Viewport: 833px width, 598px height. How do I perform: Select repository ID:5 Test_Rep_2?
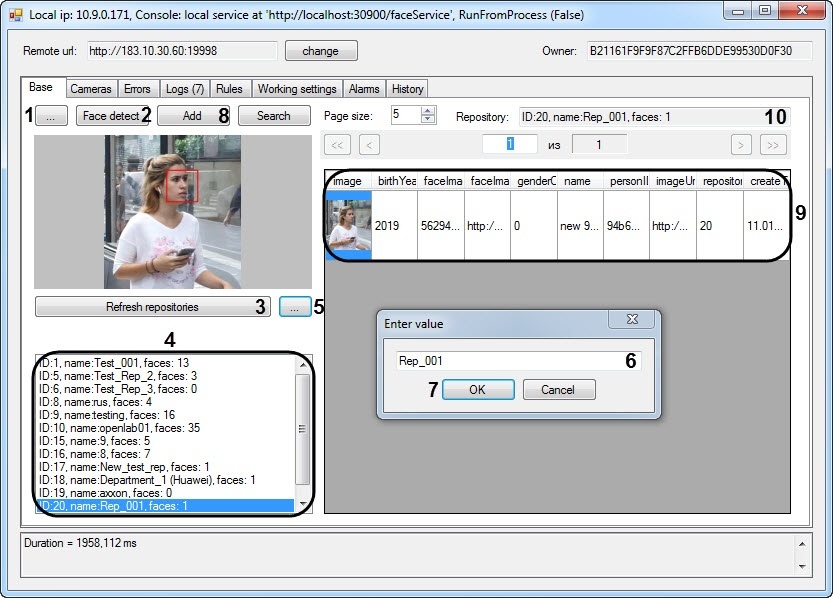point(165,376)
